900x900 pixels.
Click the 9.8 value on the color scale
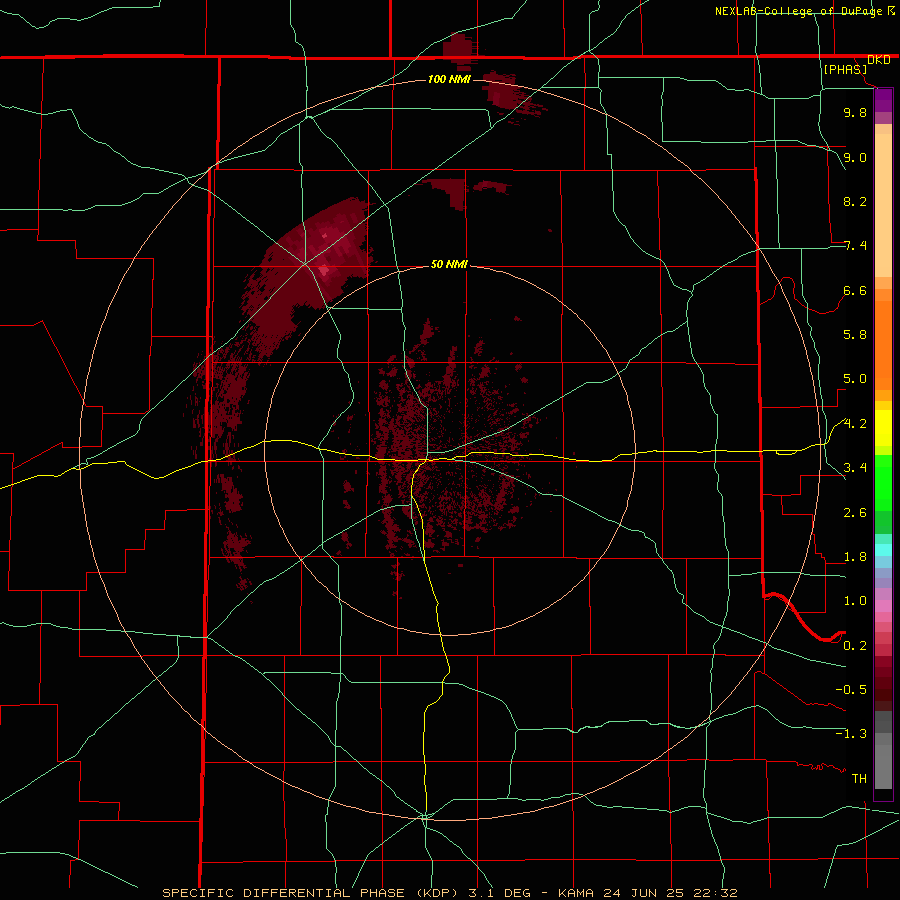coord(855,112)
